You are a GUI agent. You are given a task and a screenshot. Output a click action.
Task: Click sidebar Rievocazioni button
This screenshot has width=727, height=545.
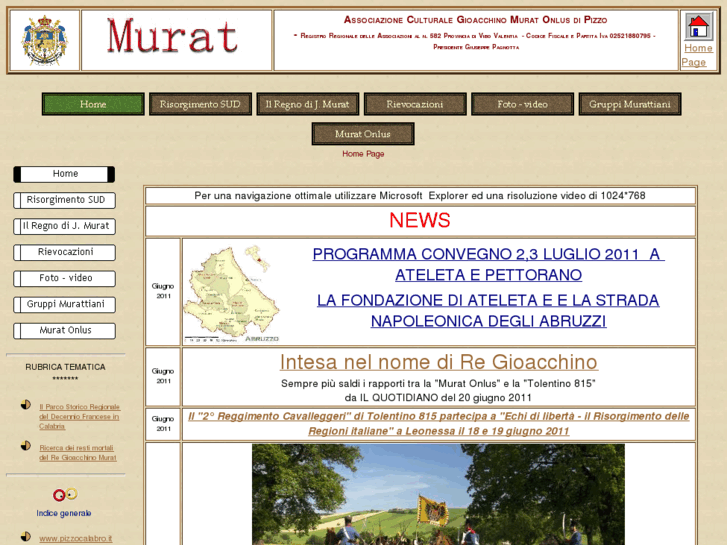pos(64,252)
